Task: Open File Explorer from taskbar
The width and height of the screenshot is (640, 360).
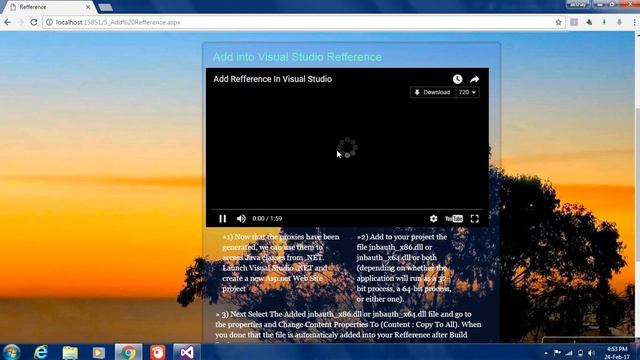Action: pyautogui.click(x=70, y=352)
